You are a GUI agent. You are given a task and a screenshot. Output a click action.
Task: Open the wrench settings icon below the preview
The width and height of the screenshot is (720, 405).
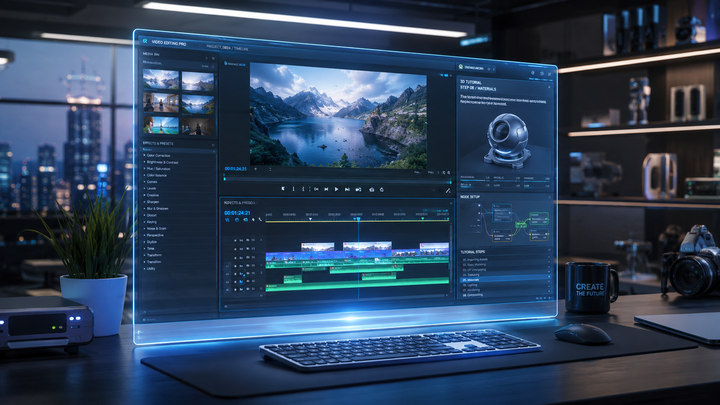click(x=448, y=191)
